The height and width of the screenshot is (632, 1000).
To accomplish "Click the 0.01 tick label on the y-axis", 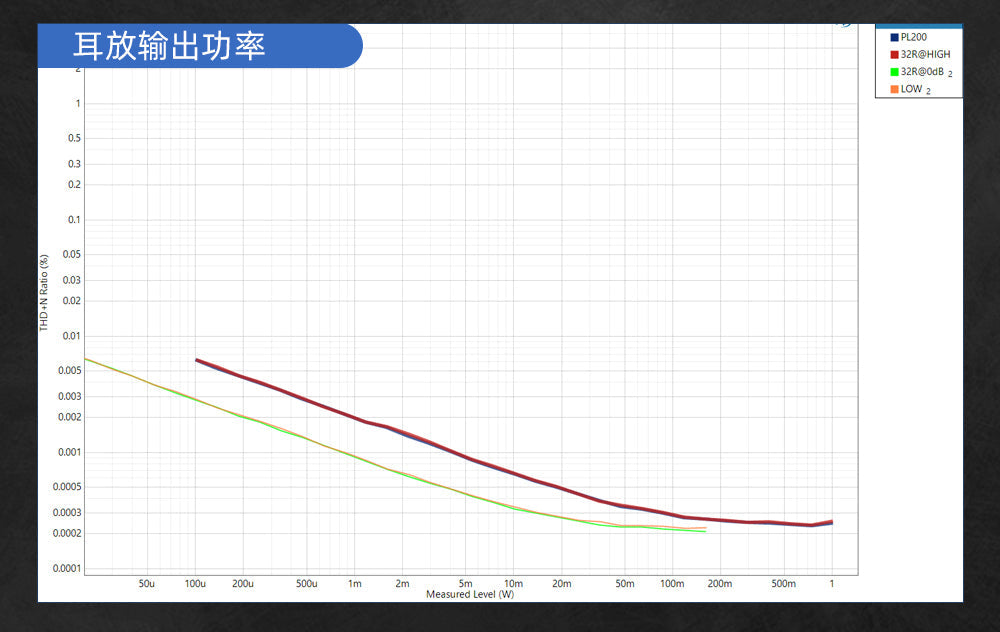I will tap(72, 336).
